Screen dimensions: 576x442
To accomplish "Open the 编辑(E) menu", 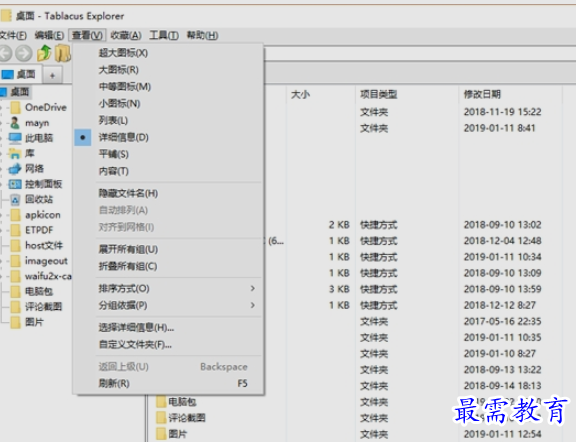I will click(49, 35).
